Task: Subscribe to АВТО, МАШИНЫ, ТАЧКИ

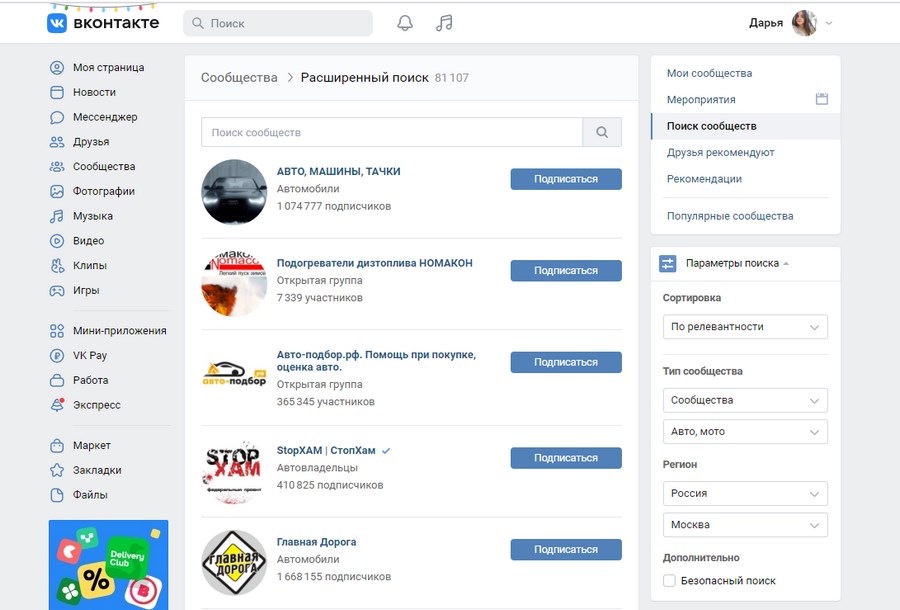Action: click(x=566, y=179)
